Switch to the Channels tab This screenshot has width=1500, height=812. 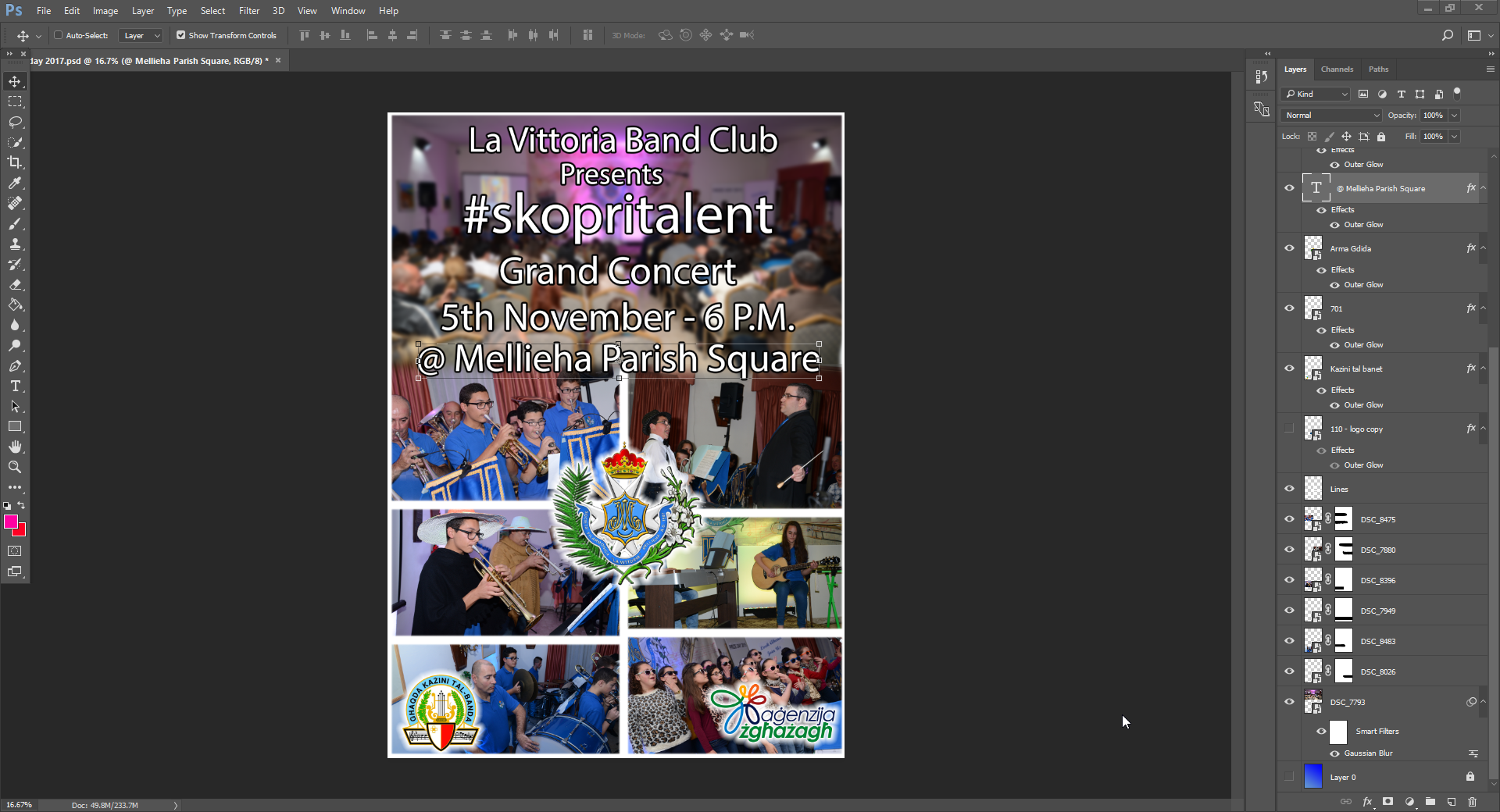[1337, 69]
